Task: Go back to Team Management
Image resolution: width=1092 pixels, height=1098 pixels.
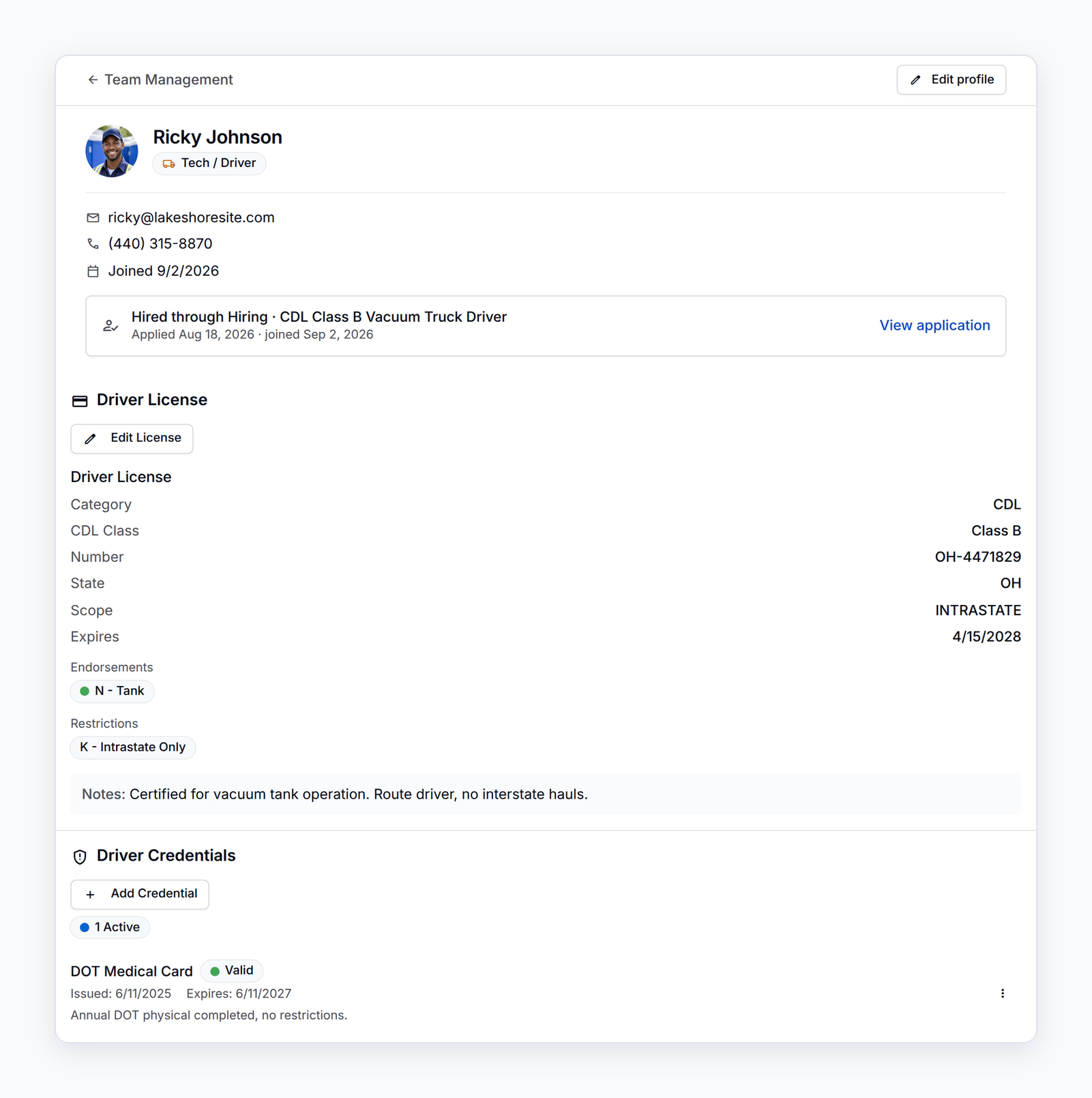Action: point(160,80)
